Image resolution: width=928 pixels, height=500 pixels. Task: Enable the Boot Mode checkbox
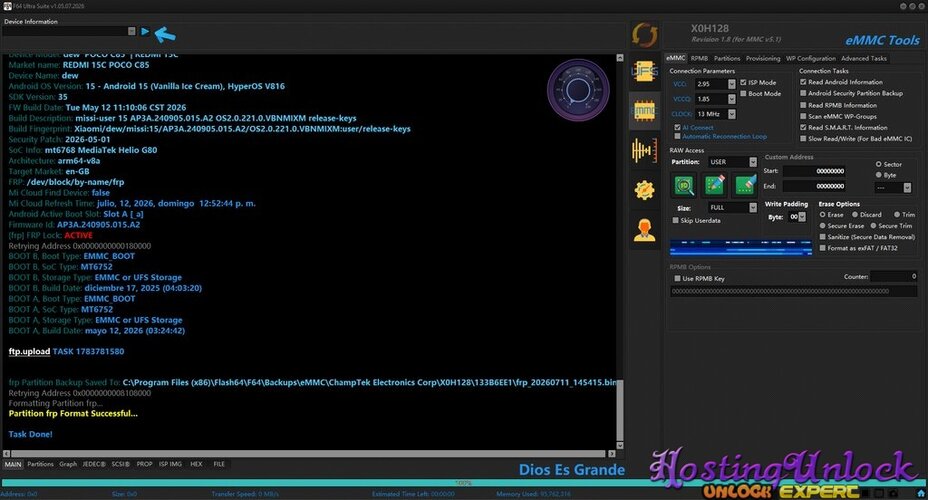click(x=743, y=93)
